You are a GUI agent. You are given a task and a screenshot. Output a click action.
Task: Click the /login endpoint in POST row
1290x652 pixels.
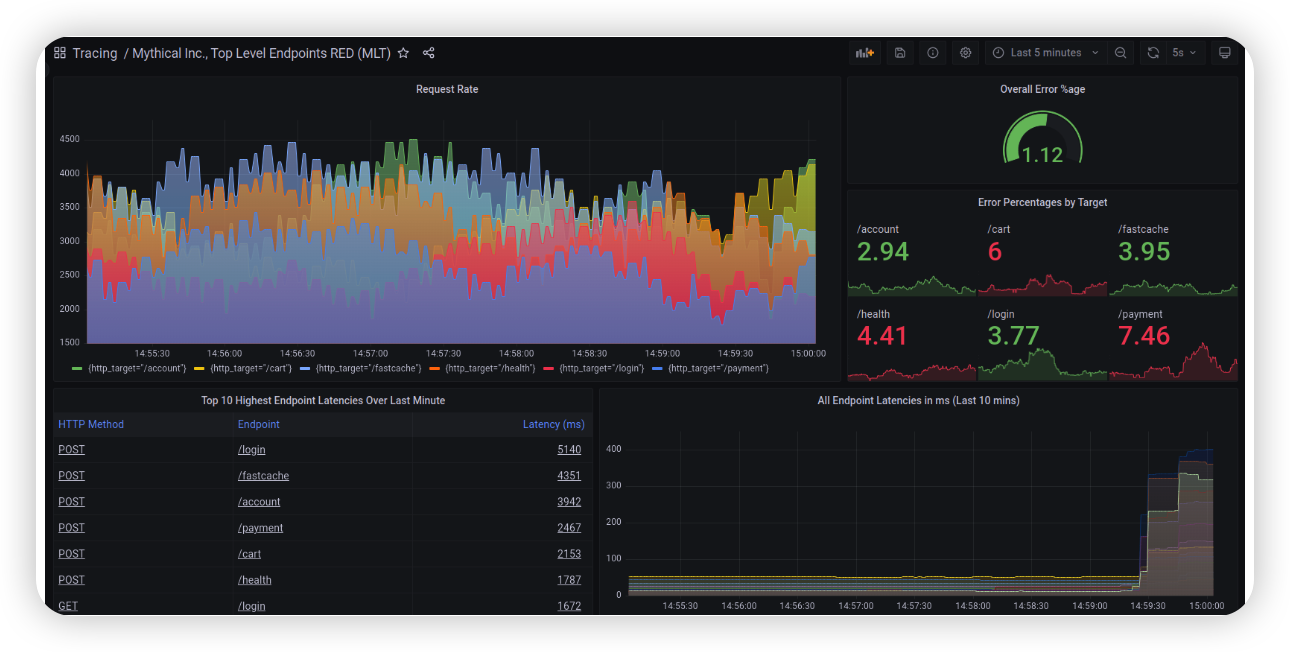252,450
